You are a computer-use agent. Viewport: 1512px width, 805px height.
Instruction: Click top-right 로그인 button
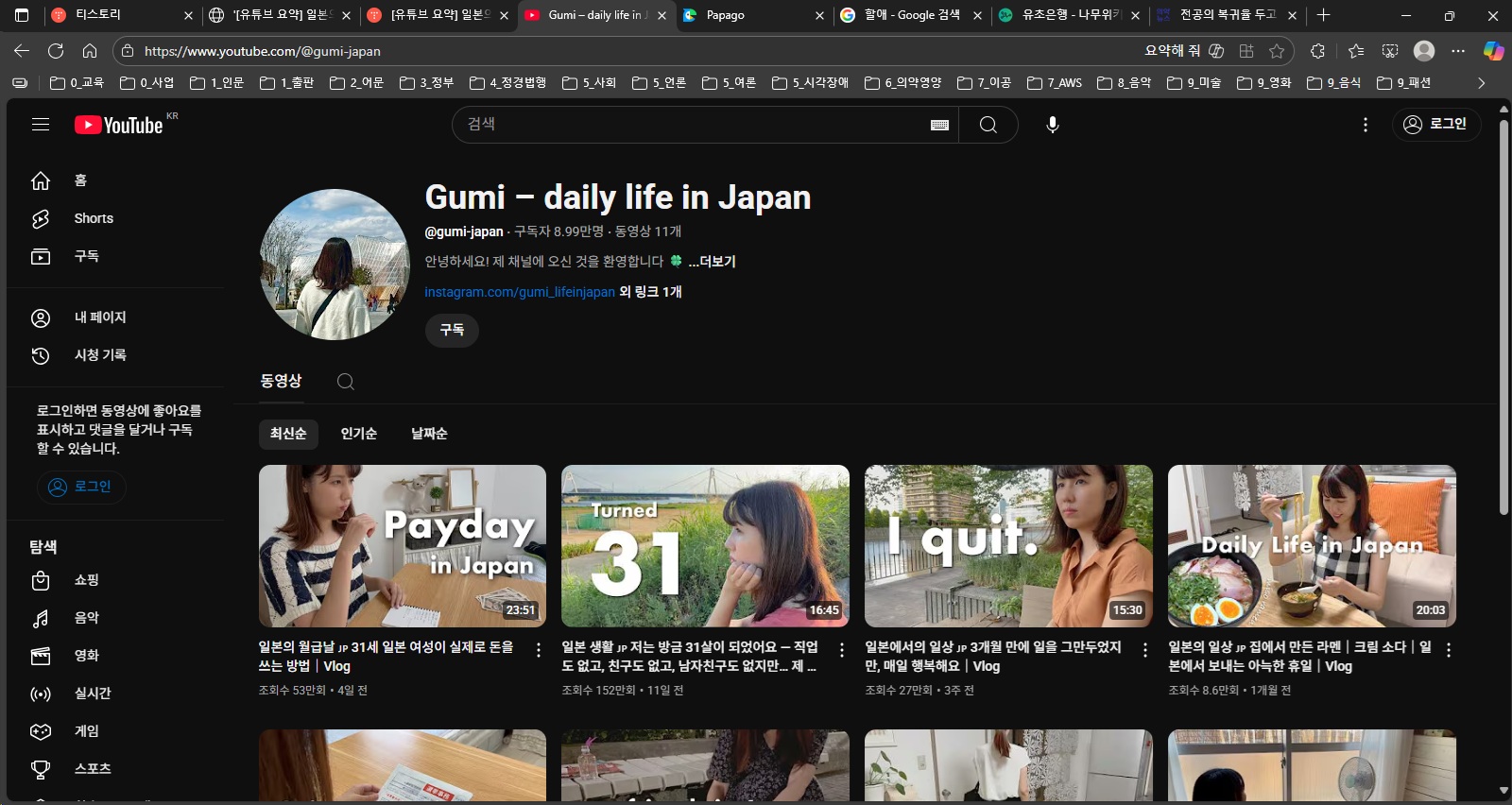[1435, 124]
